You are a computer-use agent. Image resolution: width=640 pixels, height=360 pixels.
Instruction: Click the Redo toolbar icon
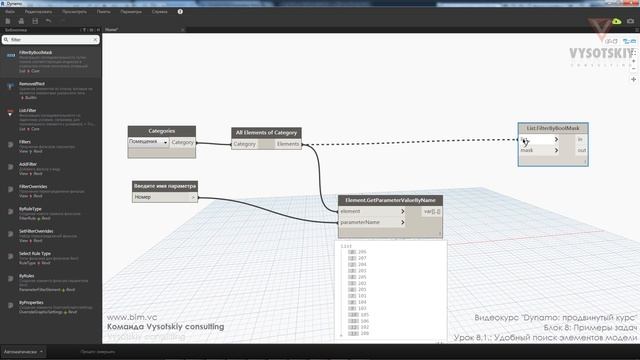(62, 21)
